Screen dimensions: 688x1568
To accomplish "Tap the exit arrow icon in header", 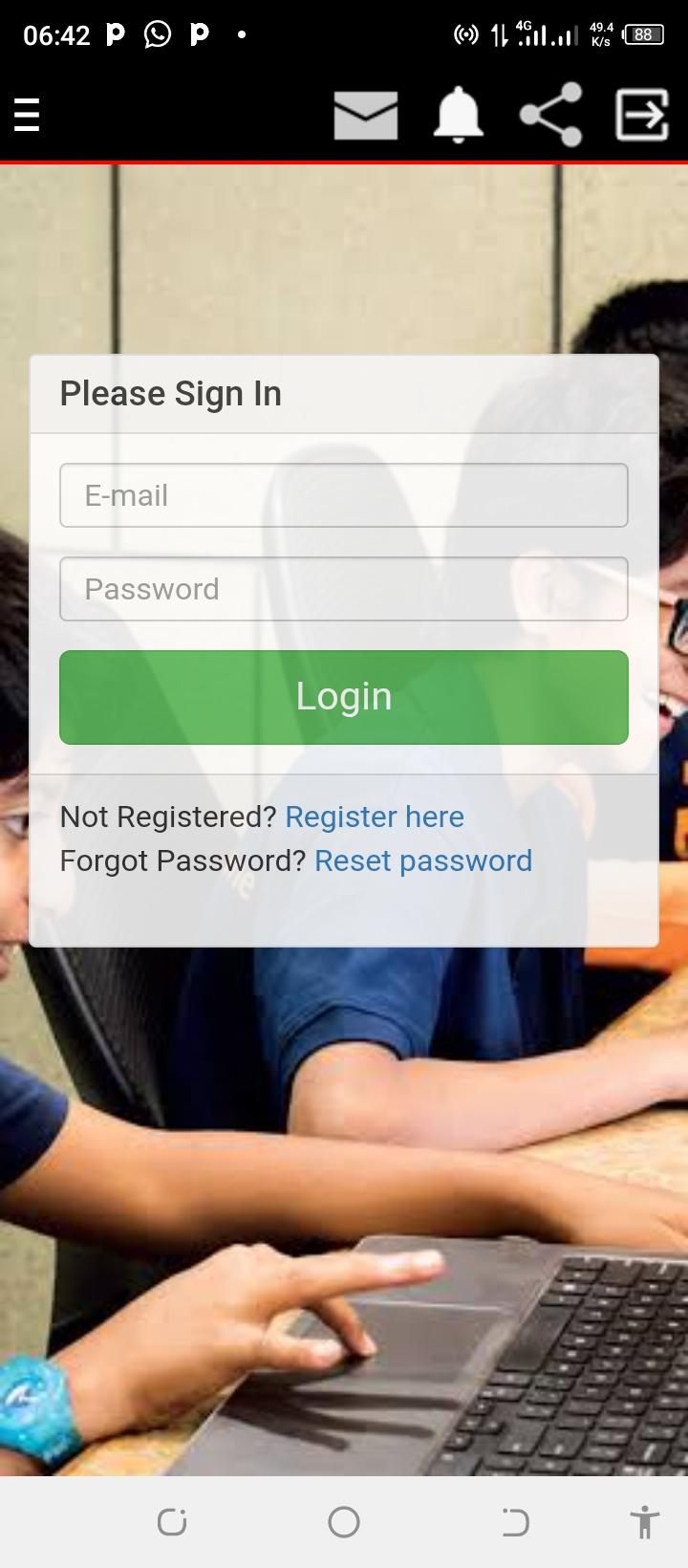I will pyautogui.click(x=641, y=115).
